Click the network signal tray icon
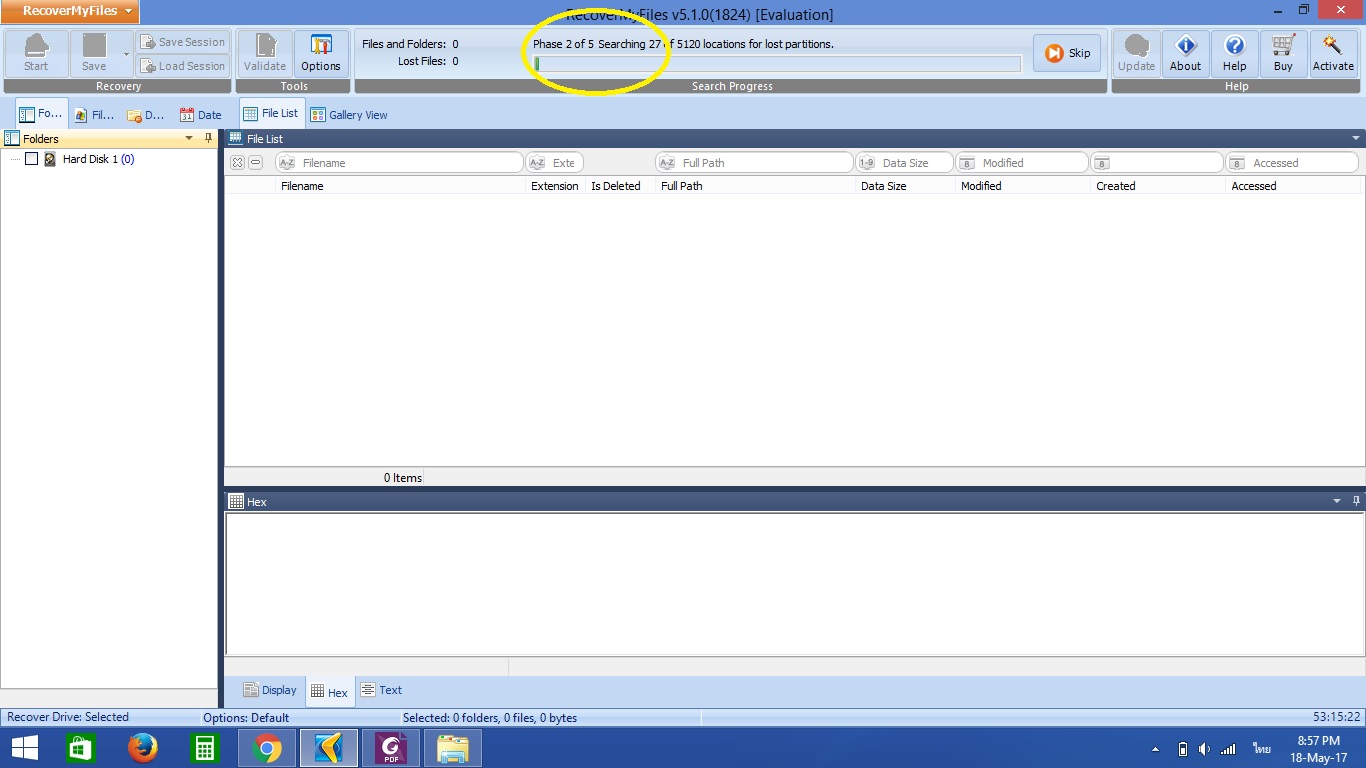1366x768 pixels. pyautogui.click(x=1228, y=749)
